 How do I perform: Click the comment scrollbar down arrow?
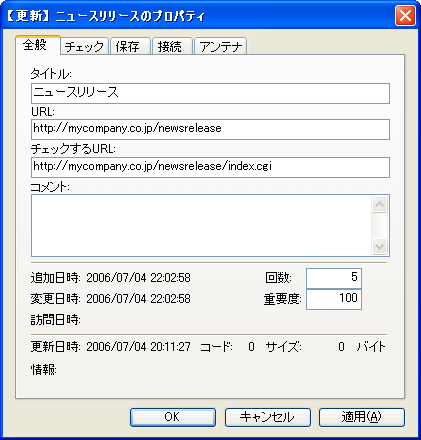(379, 247)
